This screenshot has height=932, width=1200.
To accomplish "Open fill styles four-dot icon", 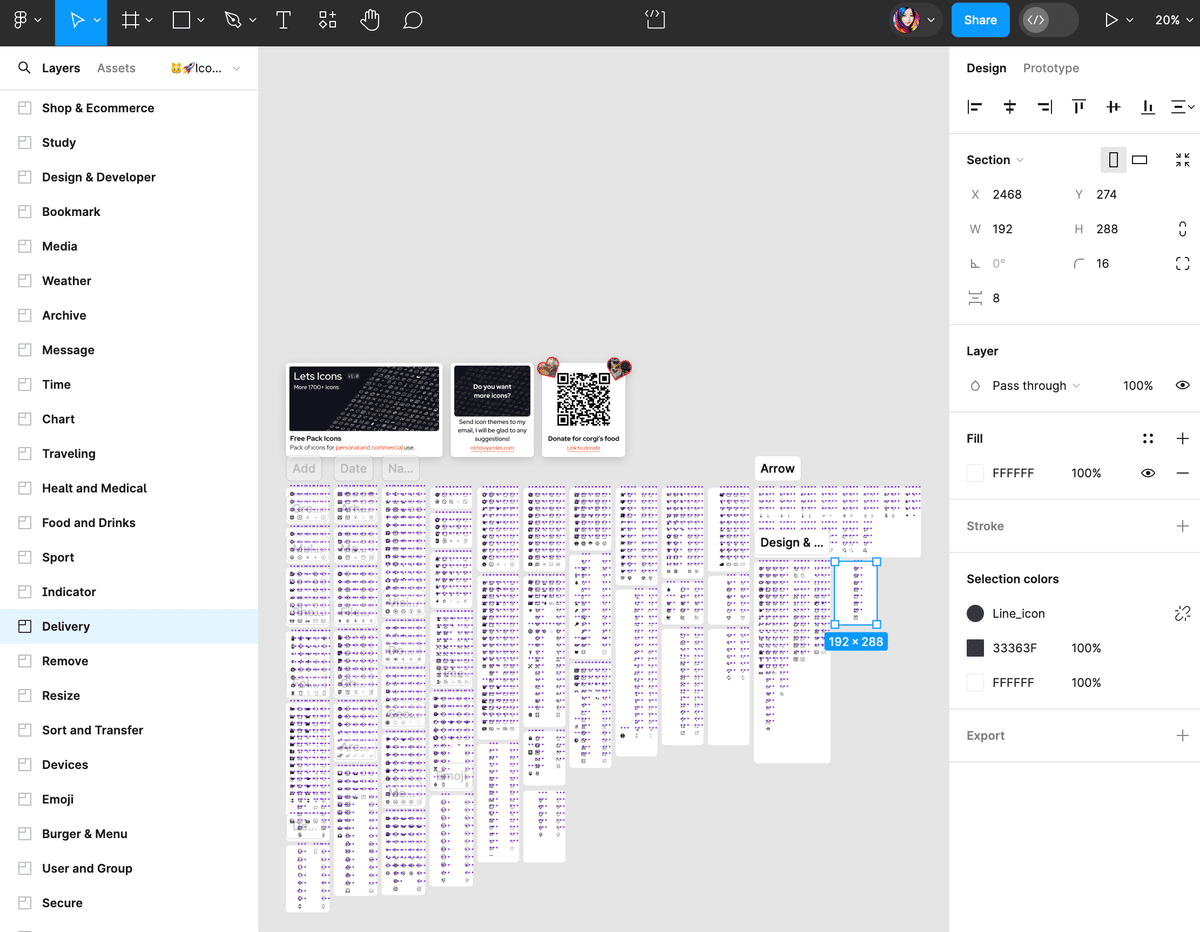I will point(1148,438).
